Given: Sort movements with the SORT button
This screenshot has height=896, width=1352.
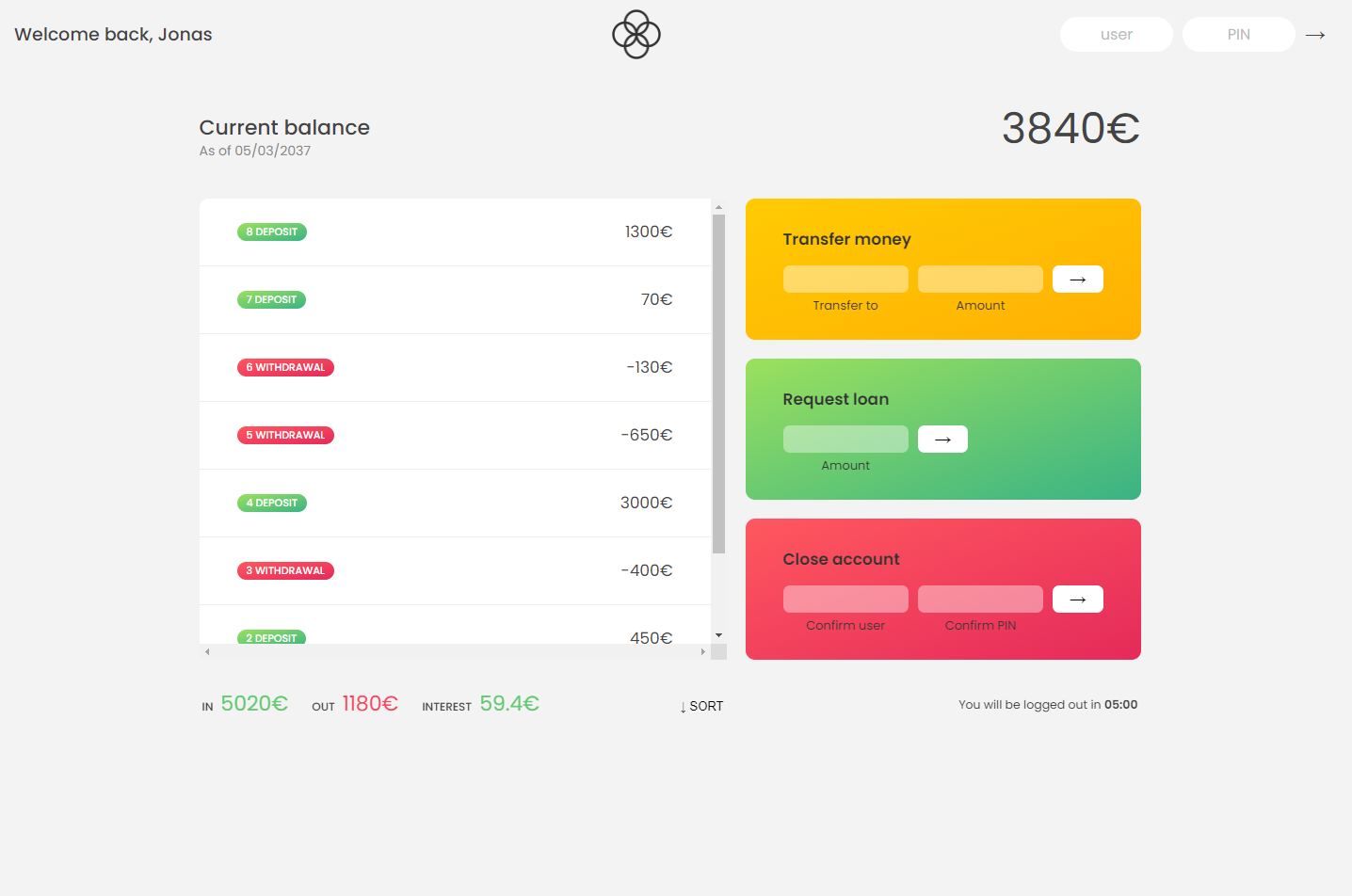Looking at the screenshot, I should tap(701, 706).
